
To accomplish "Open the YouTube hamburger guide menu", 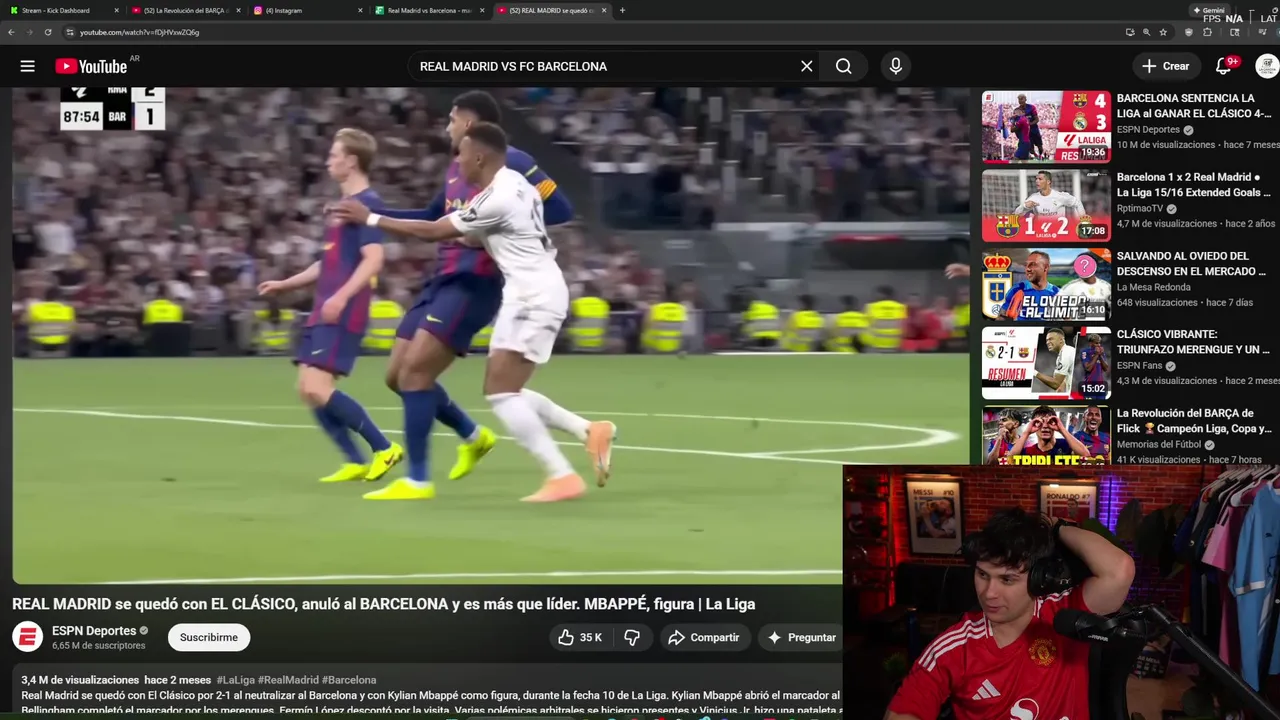I will click(27, 66).
